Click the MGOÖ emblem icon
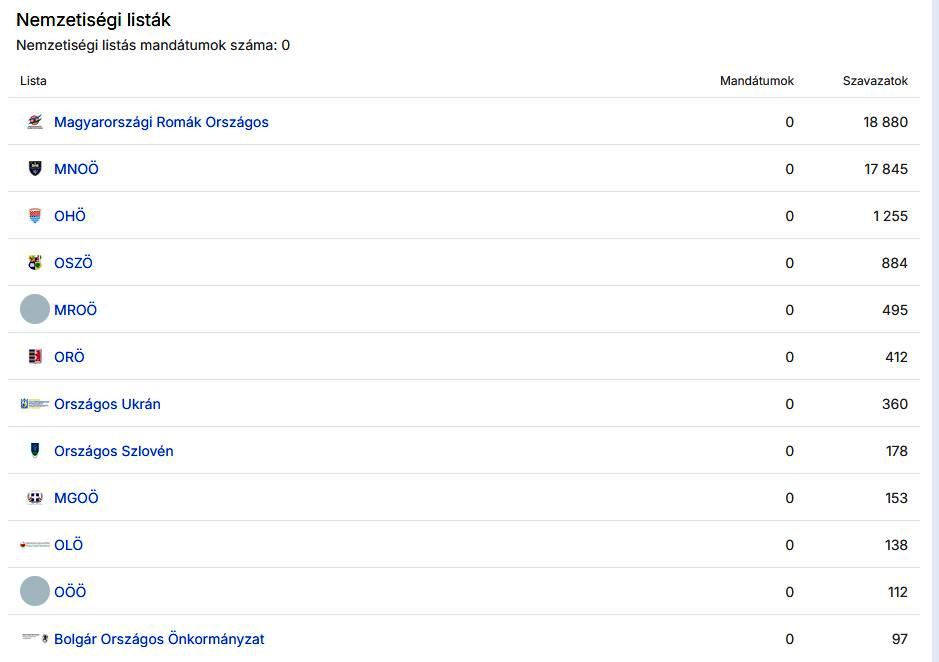Image resolution: width=939 pixels, height=662 pixels. [35, 498]
